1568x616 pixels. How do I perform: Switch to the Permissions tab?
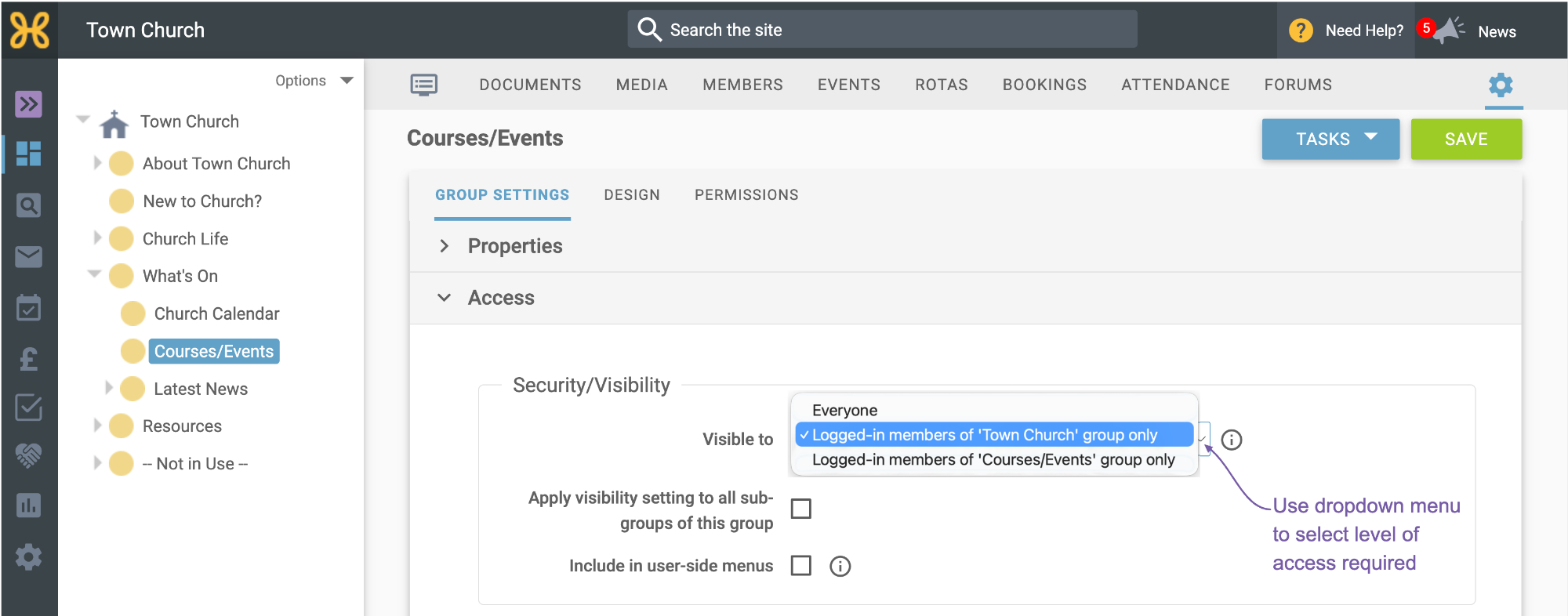tap(746, 194)
